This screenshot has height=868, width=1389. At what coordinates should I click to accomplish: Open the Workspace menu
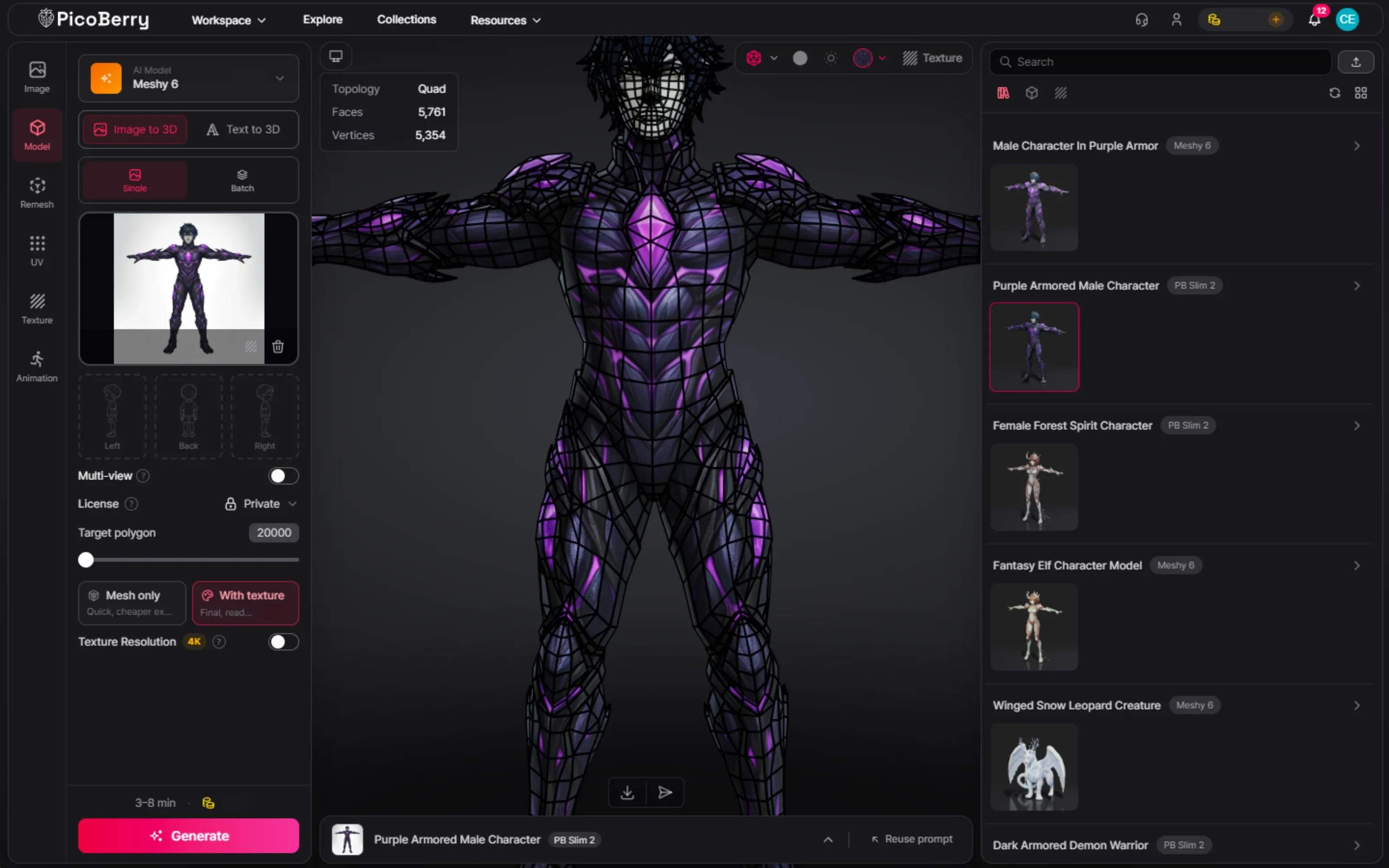(x=228, y=20)
